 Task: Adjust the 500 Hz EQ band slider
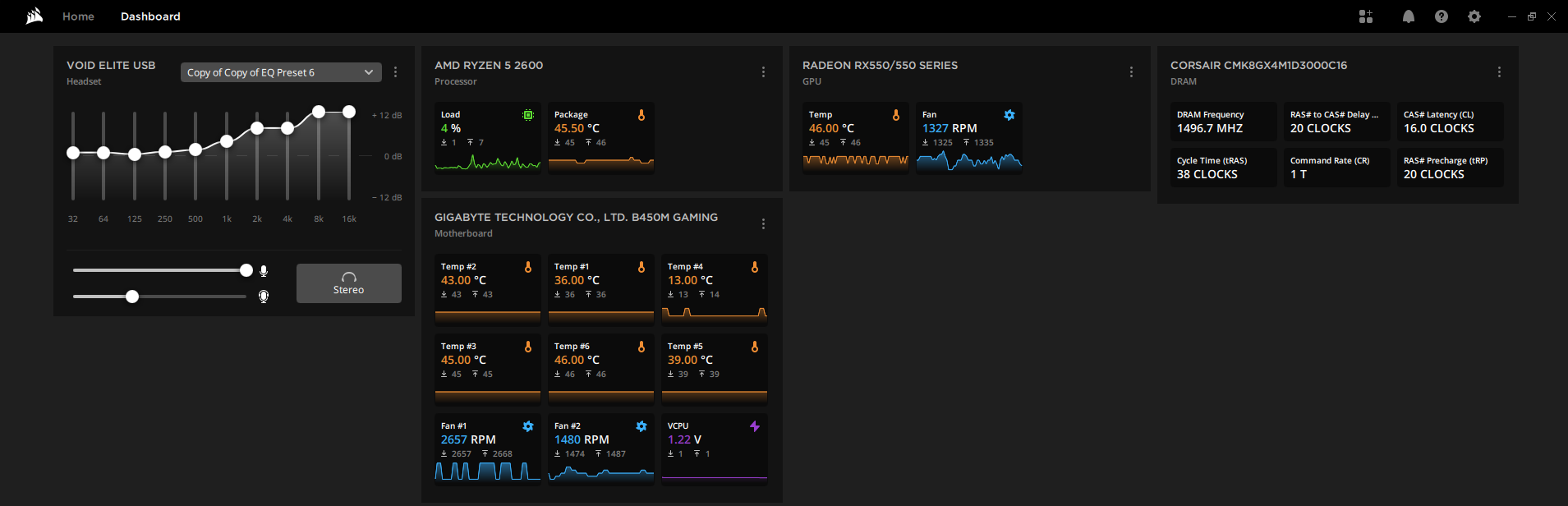[195, 149]
